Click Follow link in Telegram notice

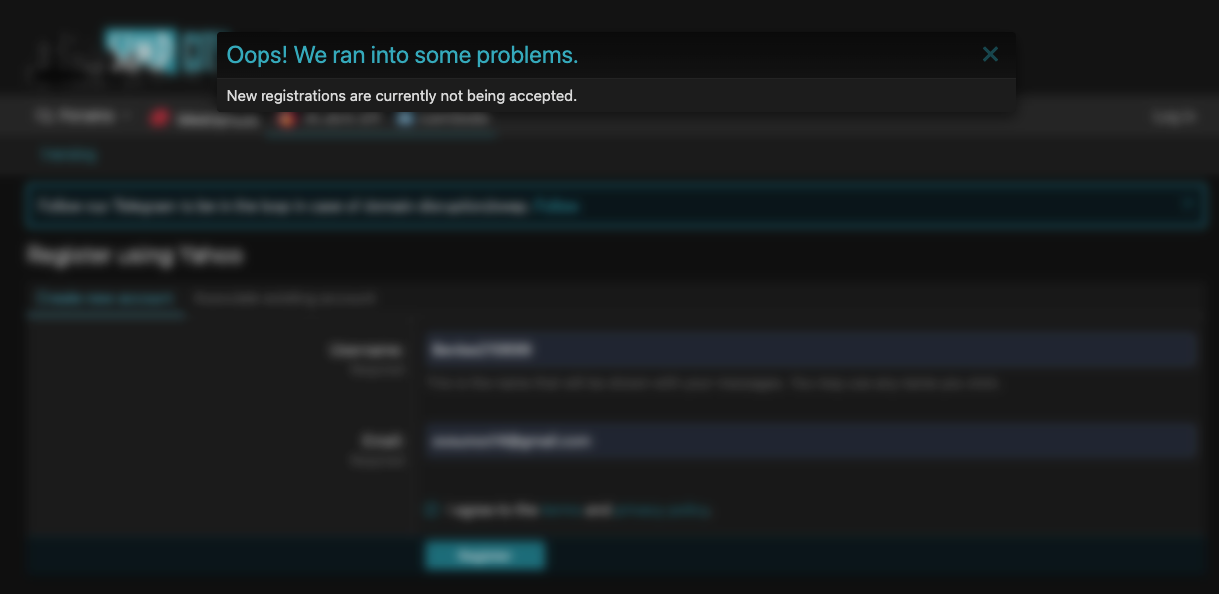coord(556,206)
